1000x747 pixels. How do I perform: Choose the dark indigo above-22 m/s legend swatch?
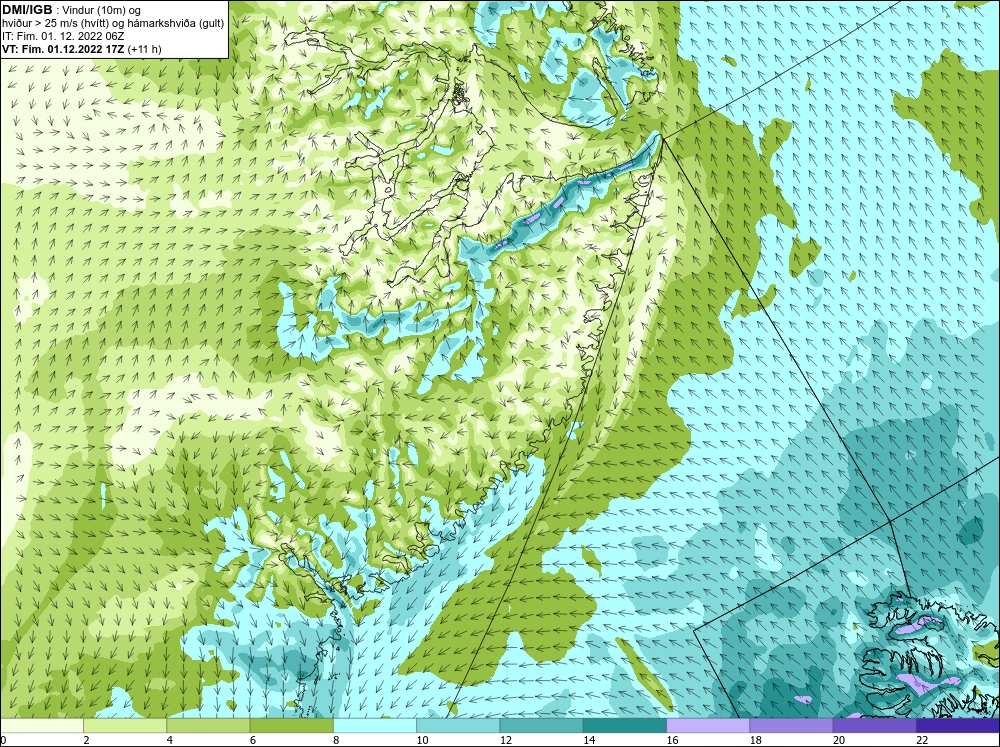tap(958, 725)
